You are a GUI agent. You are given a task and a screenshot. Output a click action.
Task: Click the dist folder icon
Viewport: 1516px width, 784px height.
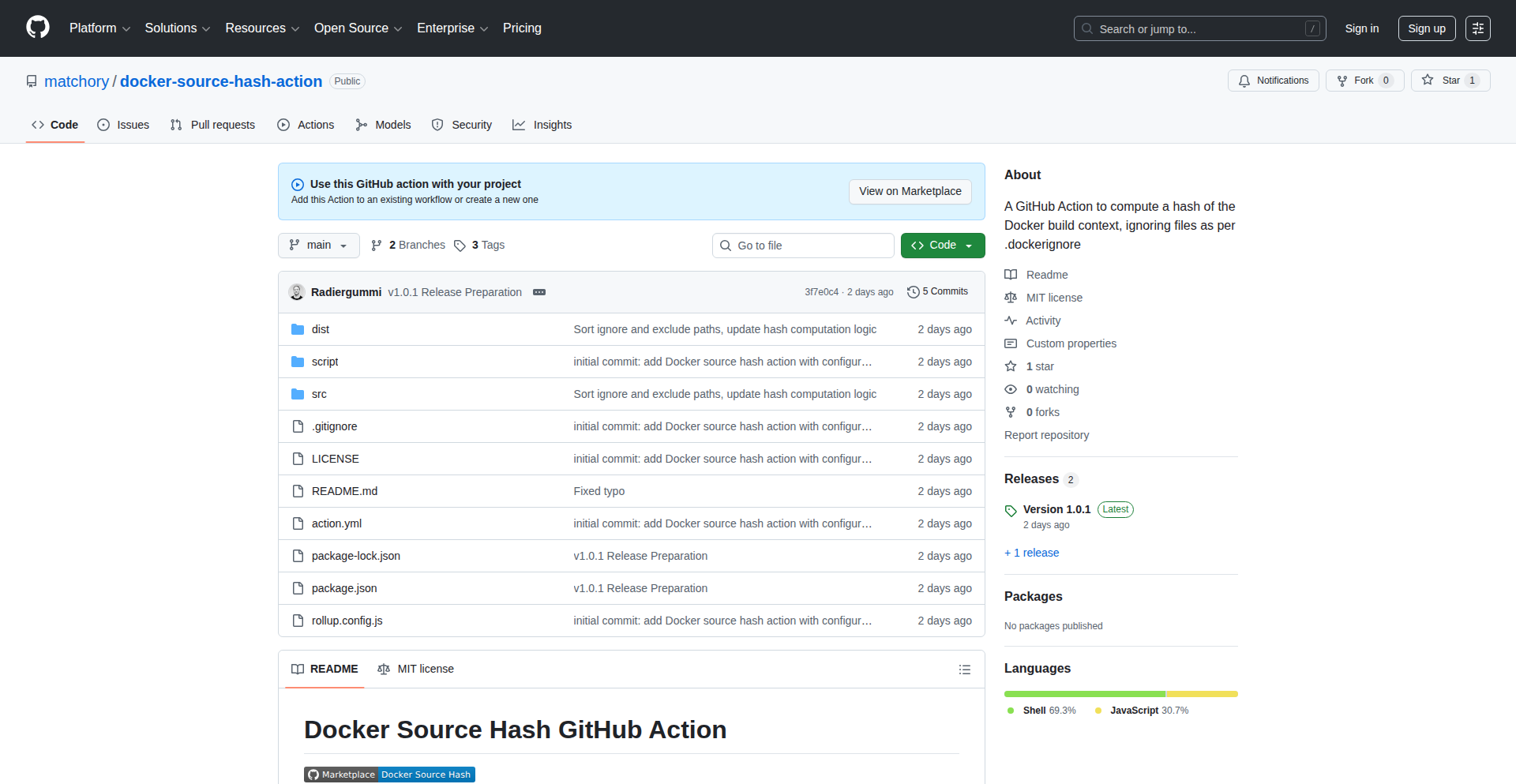pos(298,328)
